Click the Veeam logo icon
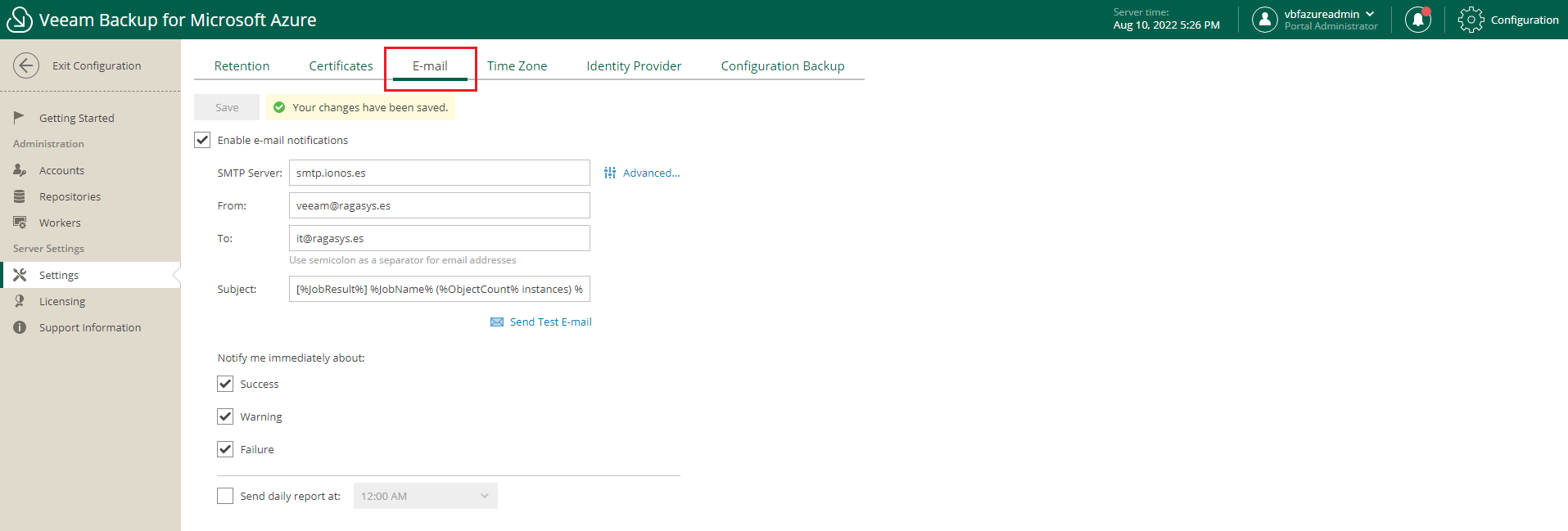 pyautogui.click(x=19, y=20)
